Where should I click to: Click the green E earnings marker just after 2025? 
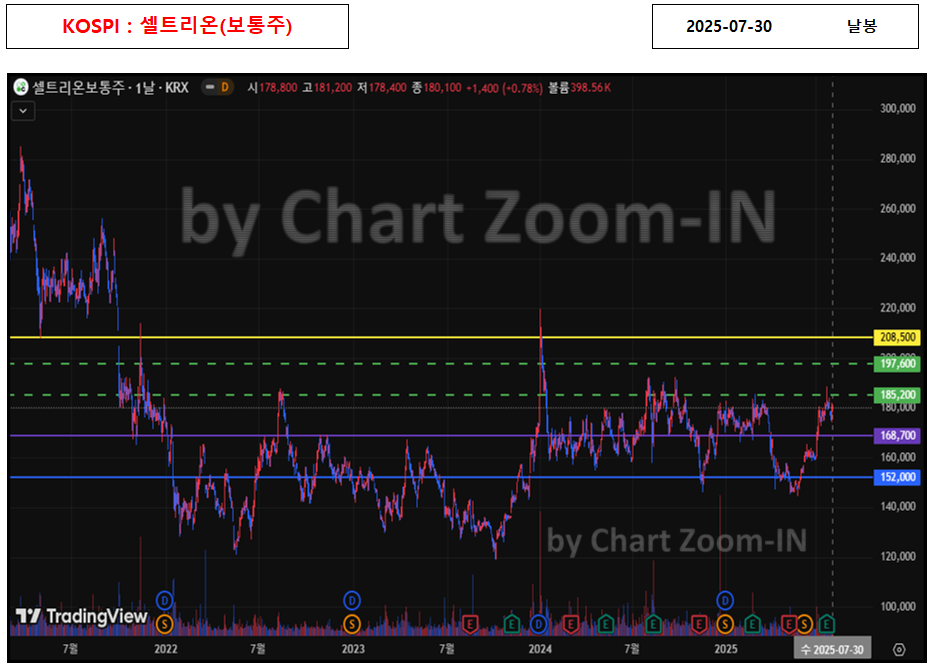coord(752,624)
